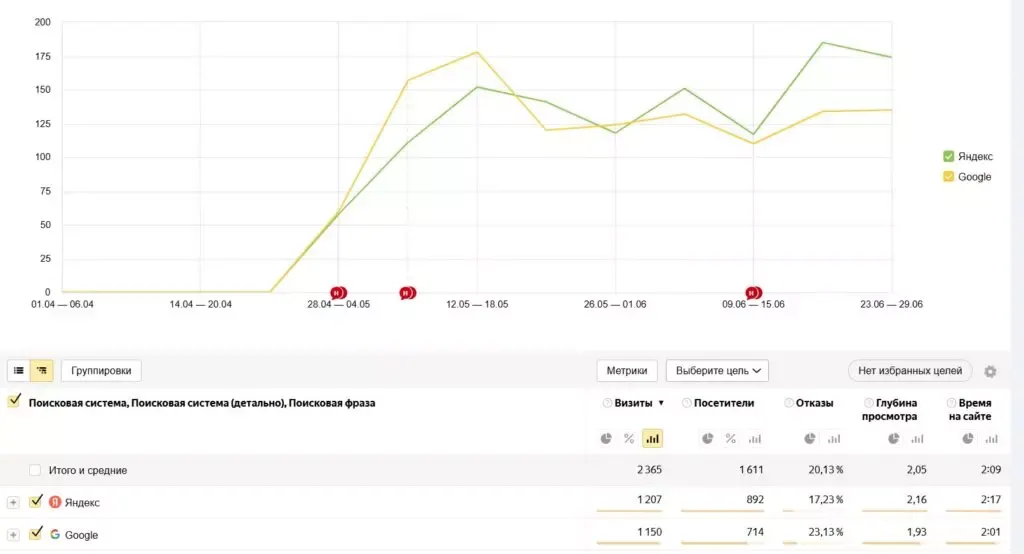The image size is (1024, 554).
Task: Show percent values for Визиты column
Action: tap(629, 438)
